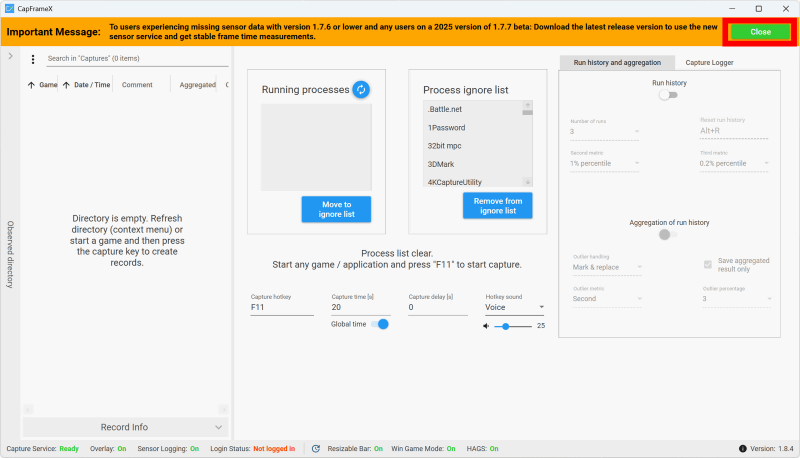The image size is (800, 458).
Task: Click the Remove from ignore list button
Action: [497, 206]
